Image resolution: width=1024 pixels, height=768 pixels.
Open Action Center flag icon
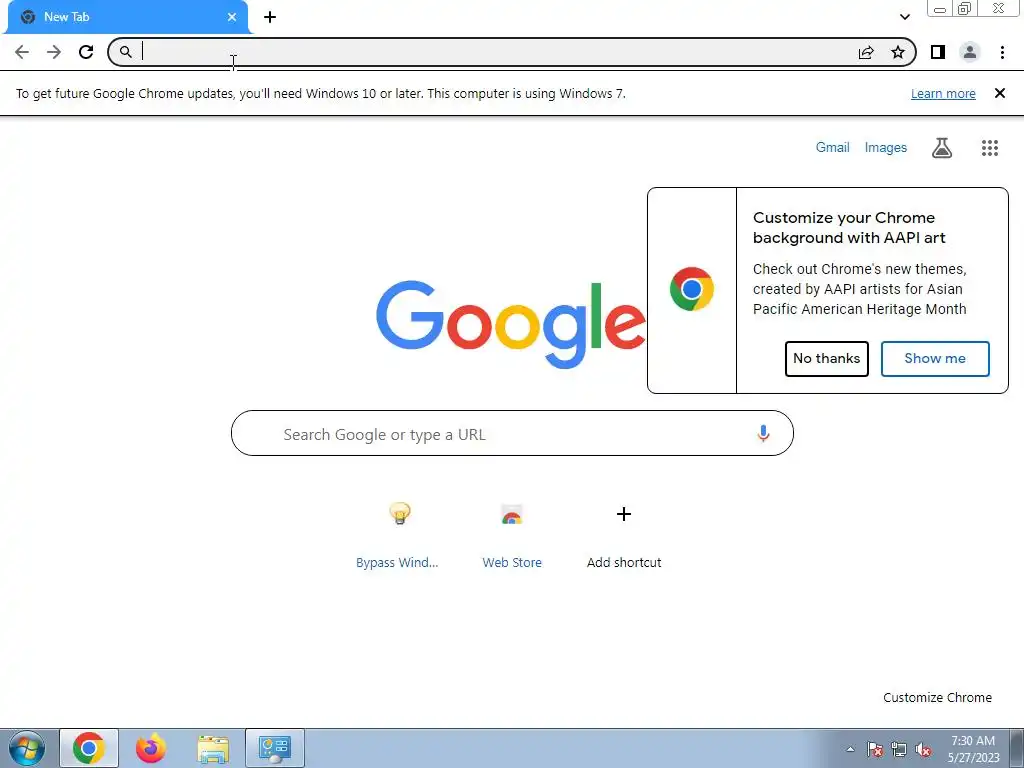point(875,749)
